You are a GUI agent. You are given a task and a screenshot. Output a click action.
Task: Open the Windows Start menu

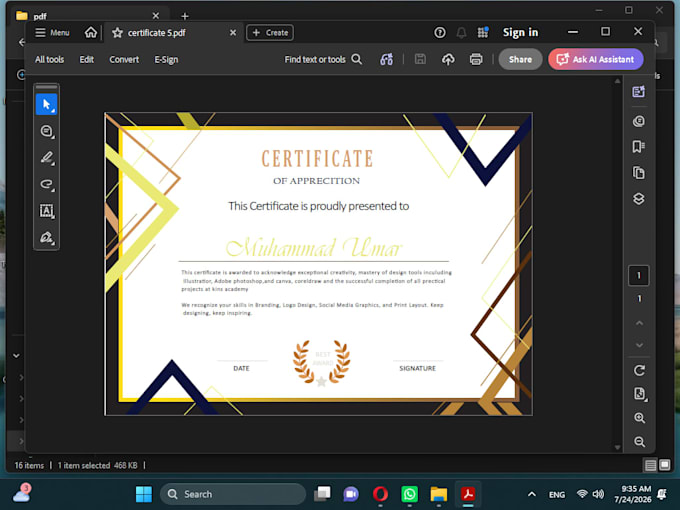[144, 494]
